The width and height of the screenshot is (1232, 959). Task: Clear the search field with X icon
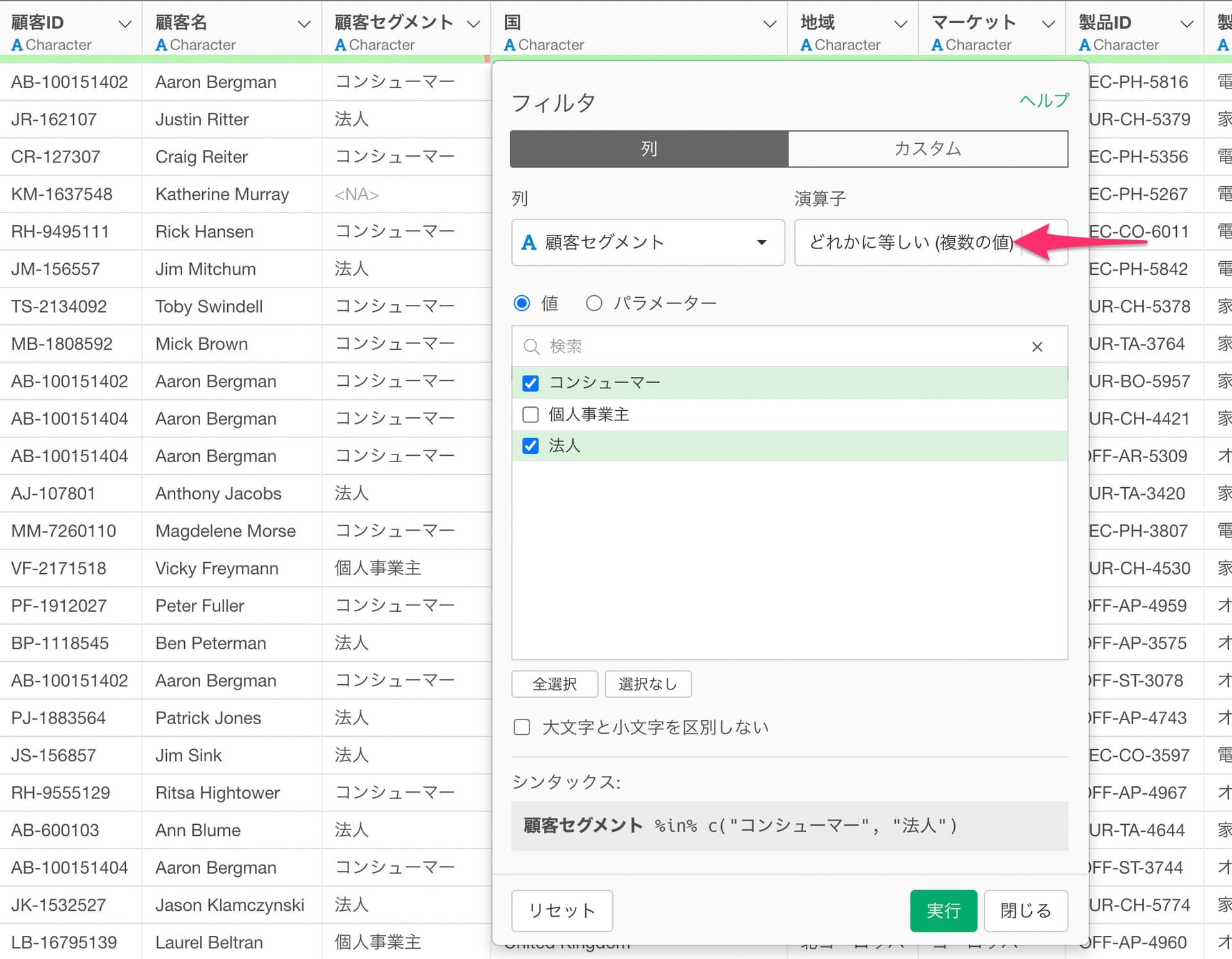click(x=1037, y=347)
